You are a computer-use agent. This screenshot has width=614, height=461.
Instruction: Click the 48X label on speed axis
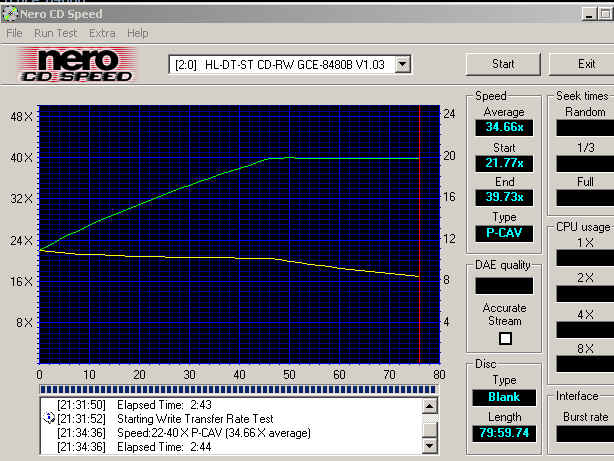[22, 117]
